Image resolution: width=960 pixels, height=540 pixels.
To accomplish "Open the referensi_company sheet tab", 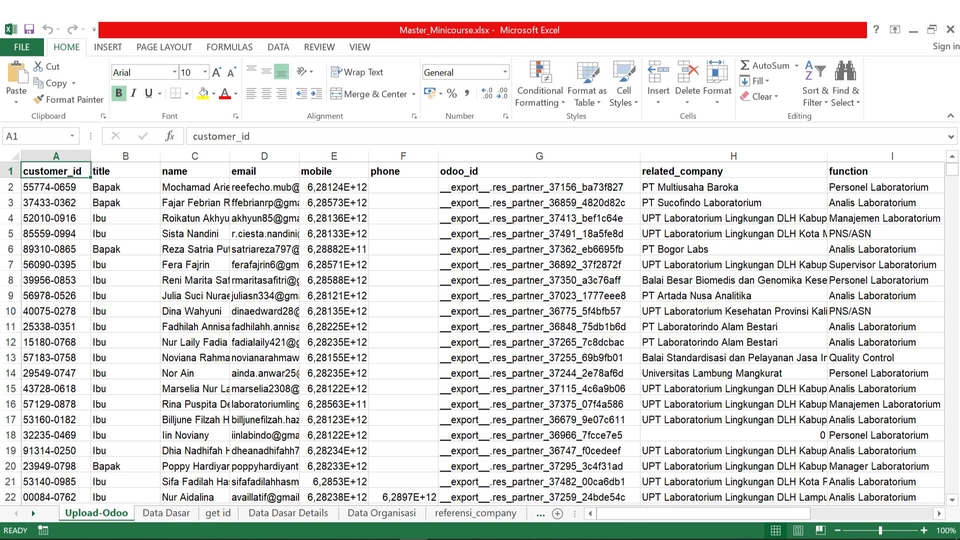I will pyautogui.click(x=476, y=513).
